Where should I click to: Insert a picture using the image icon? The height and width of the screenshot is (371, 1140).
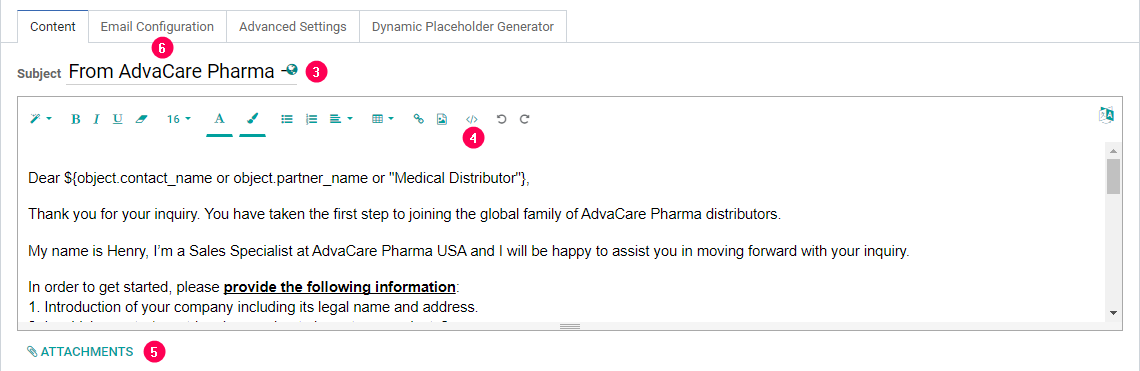[441, 119]
